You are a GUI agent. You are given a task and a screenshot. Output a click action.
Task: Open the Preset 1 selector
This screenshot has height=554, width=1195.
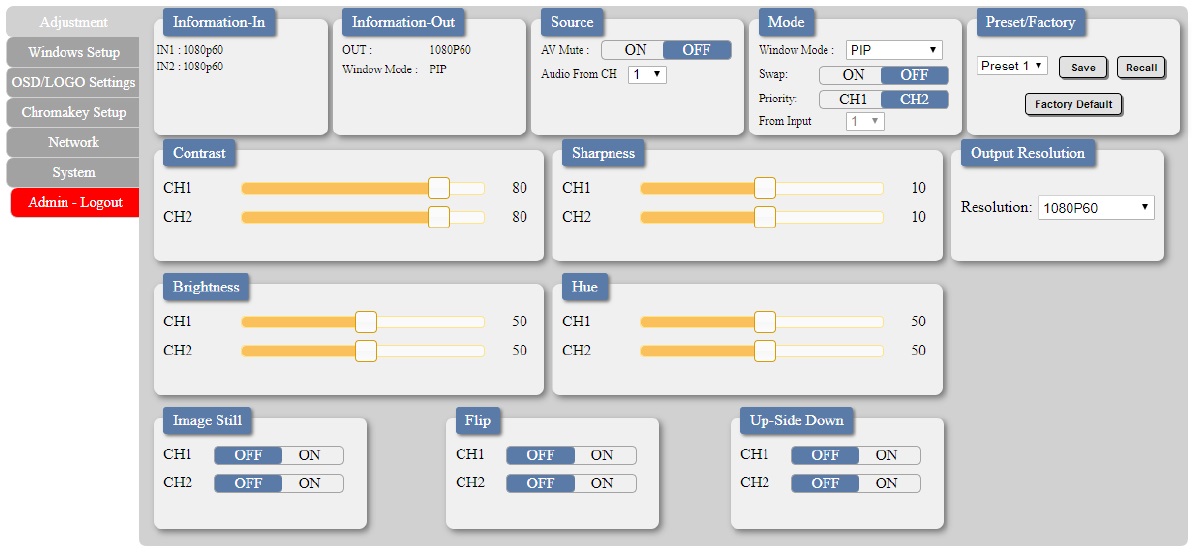[x=1012, y=66]
